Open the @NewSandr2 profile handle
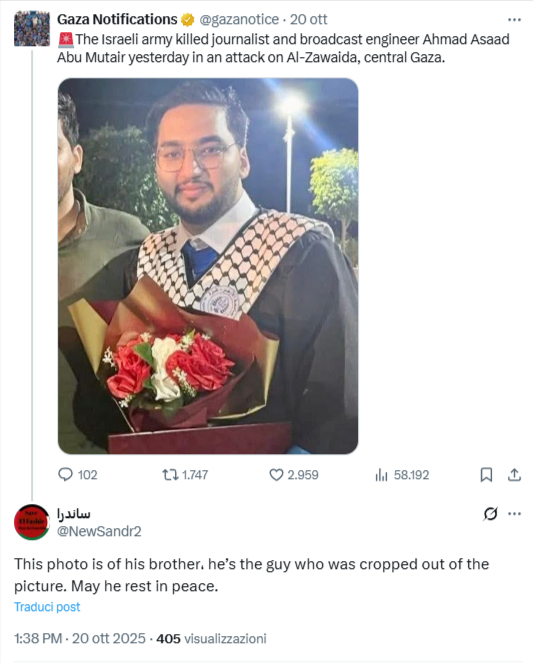 99,531
